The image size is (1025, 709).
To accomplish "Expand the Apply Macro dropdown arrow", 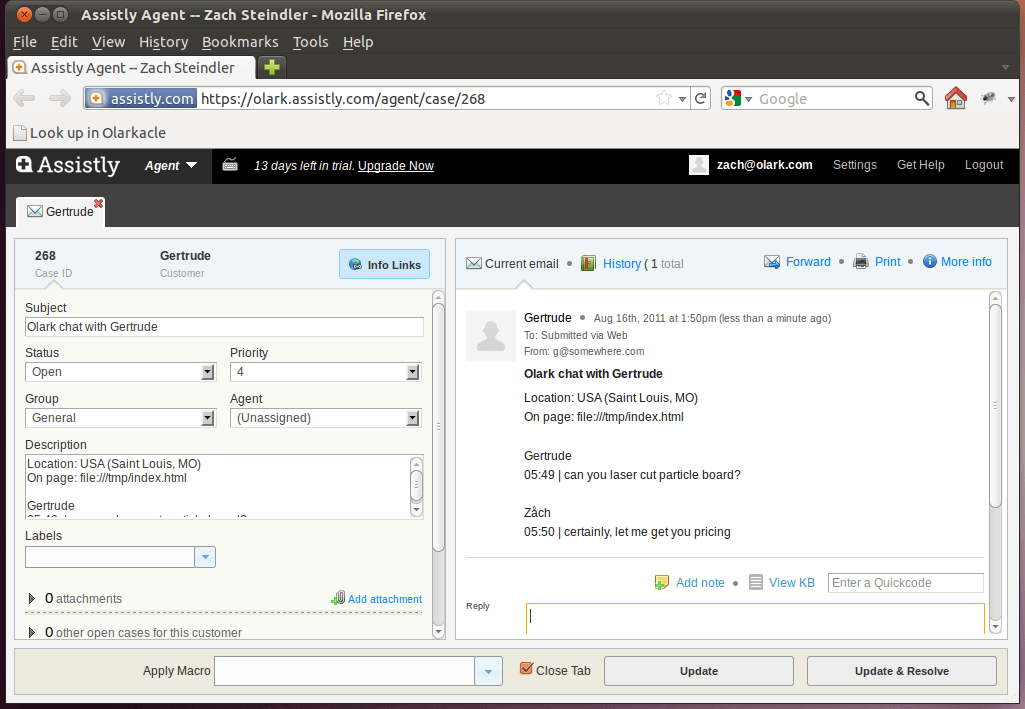I will click(487, 671).
